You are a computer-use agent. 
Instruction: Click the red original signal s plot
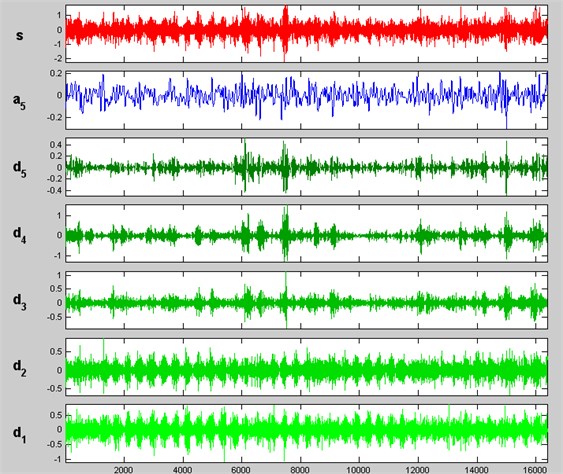[x=306, y=34]
